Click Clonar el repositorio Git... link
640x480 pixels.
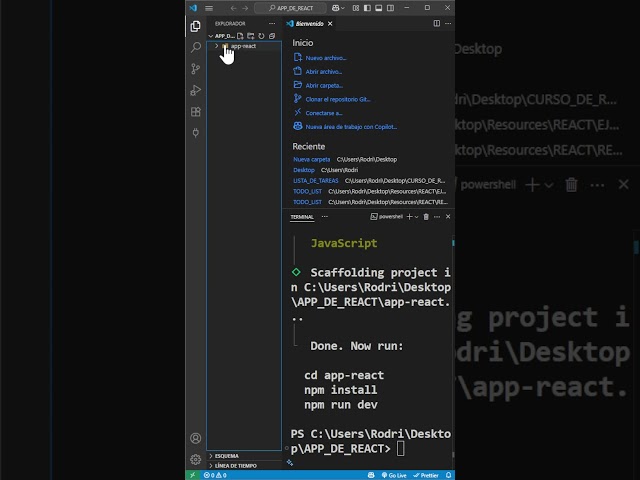338,100
